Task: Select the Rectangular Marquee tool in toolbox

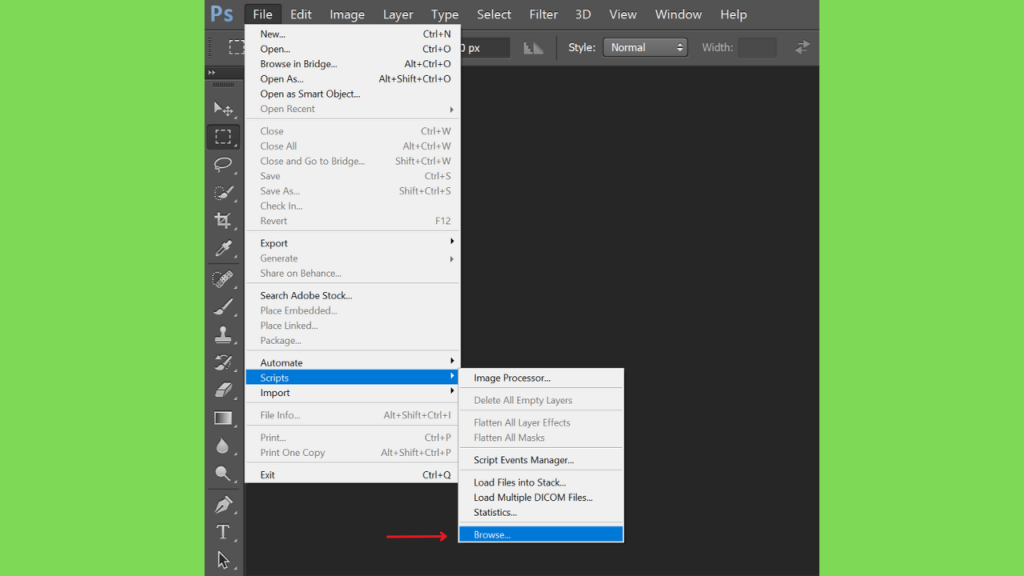Action: (x=223, y=136)
